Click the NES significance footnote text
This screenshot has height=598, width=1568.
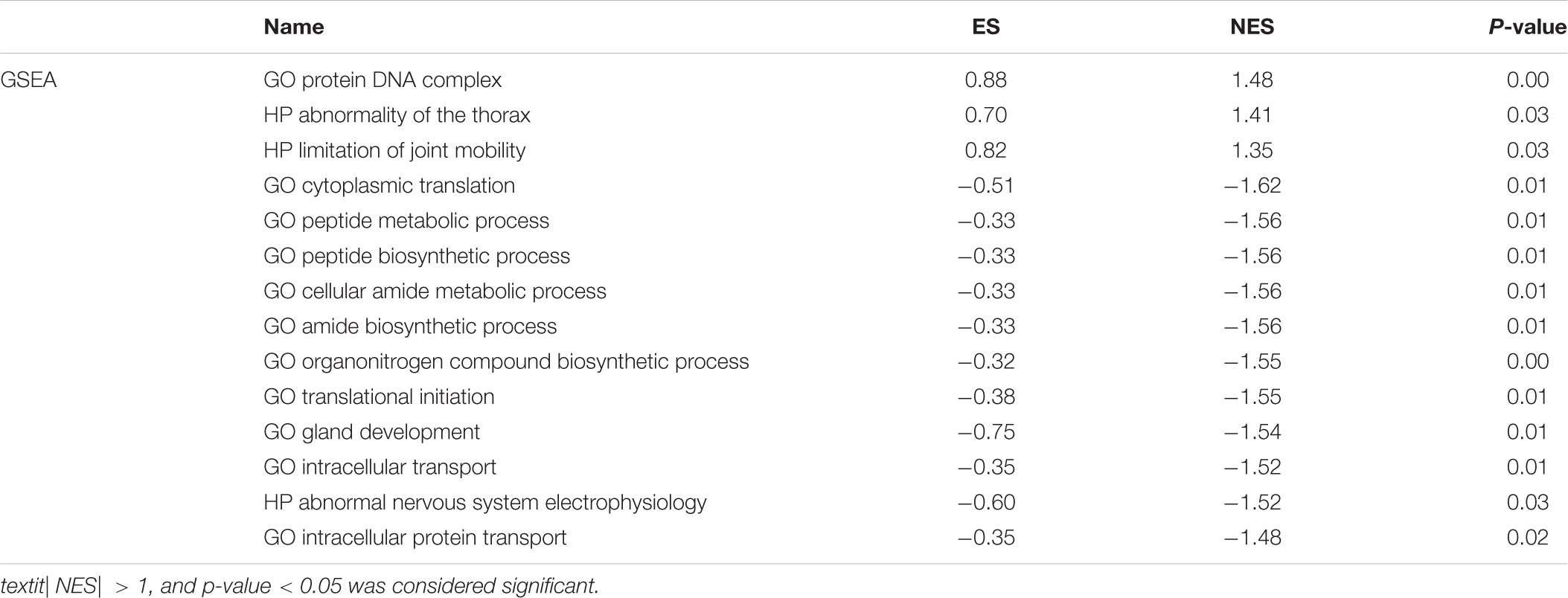point(299,586)
